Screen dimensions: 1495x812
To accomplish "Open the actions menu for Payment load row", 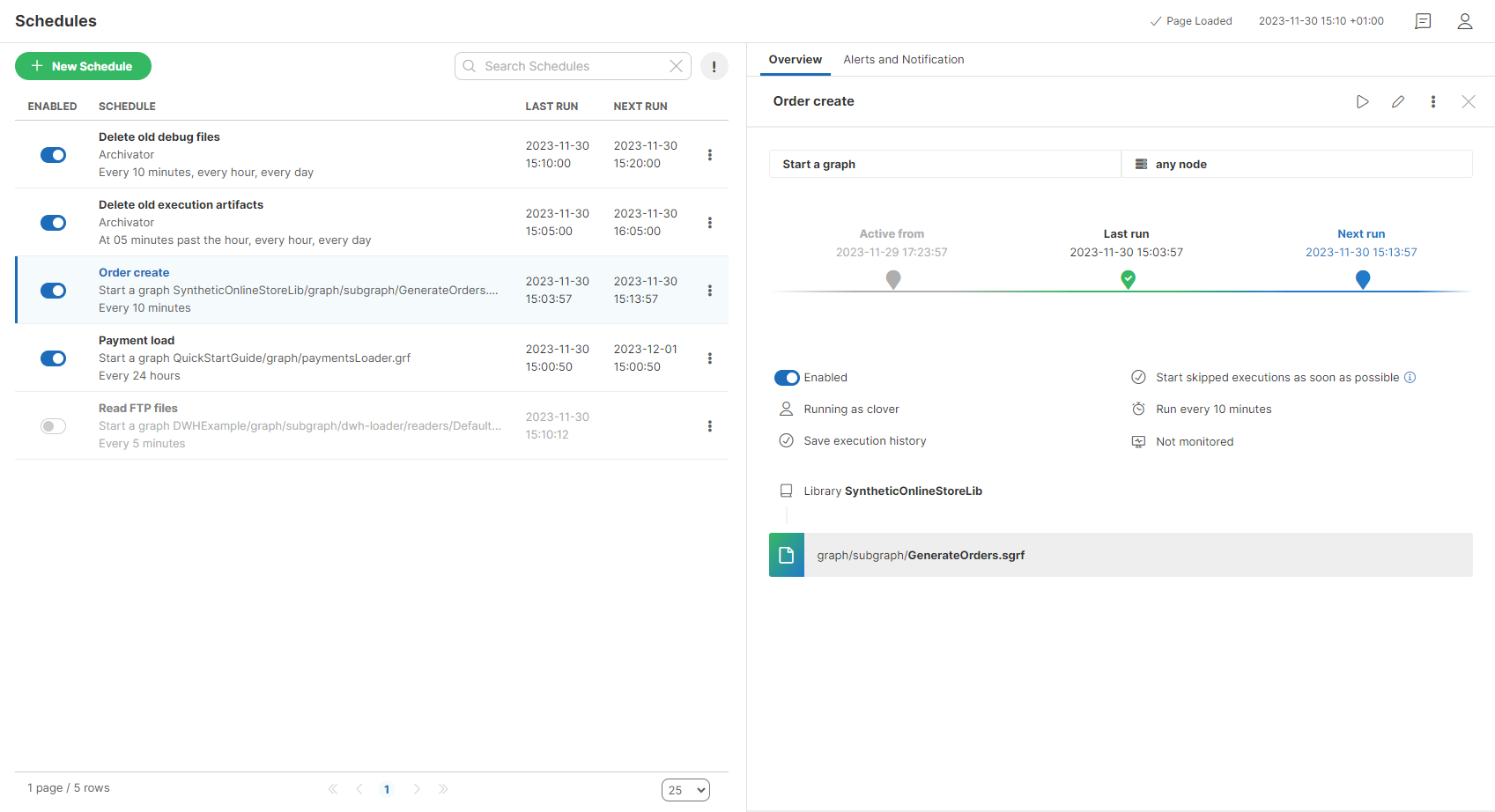I will point(709,358).
